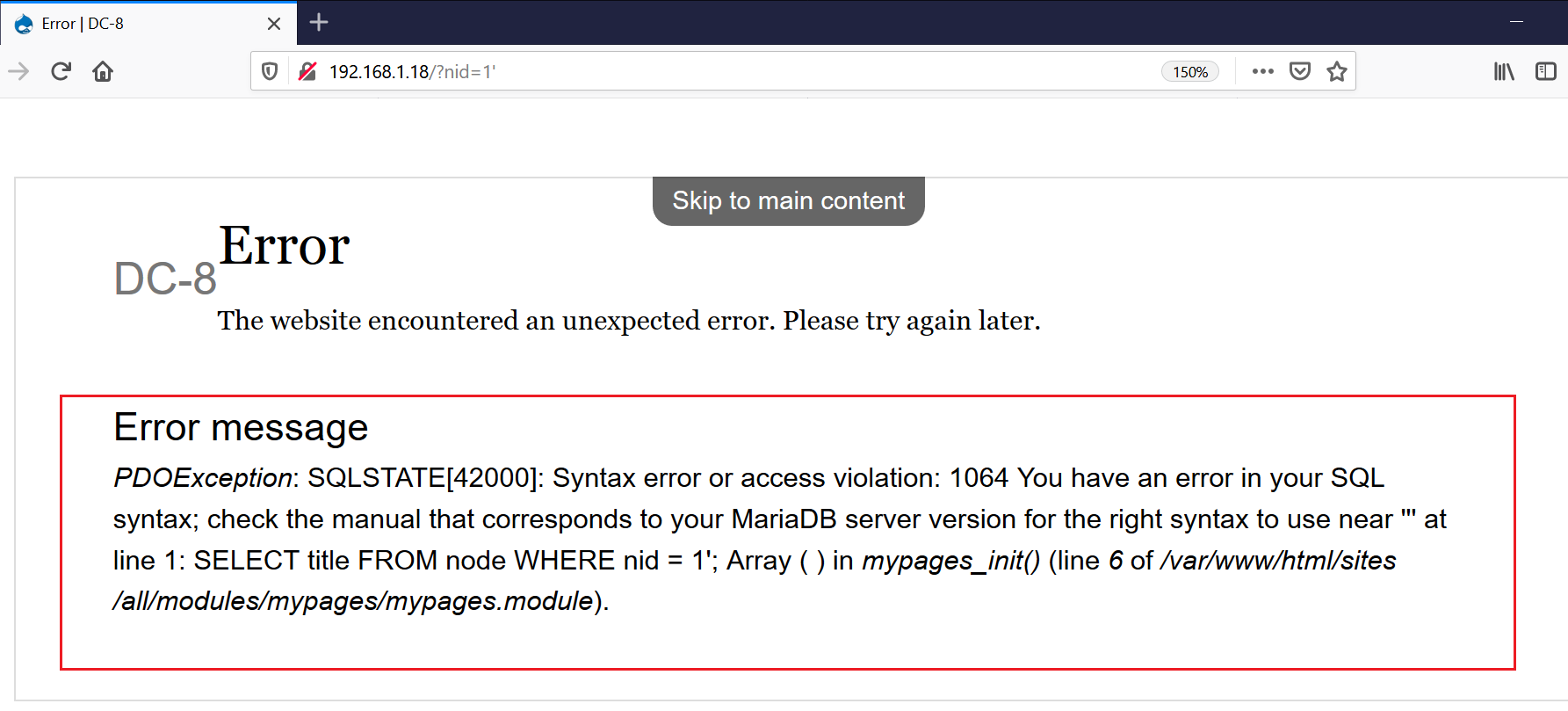The width and height of the screenshot is (1568, 711).
Task: Go to the browser home page
Action: tap(103, 71)
